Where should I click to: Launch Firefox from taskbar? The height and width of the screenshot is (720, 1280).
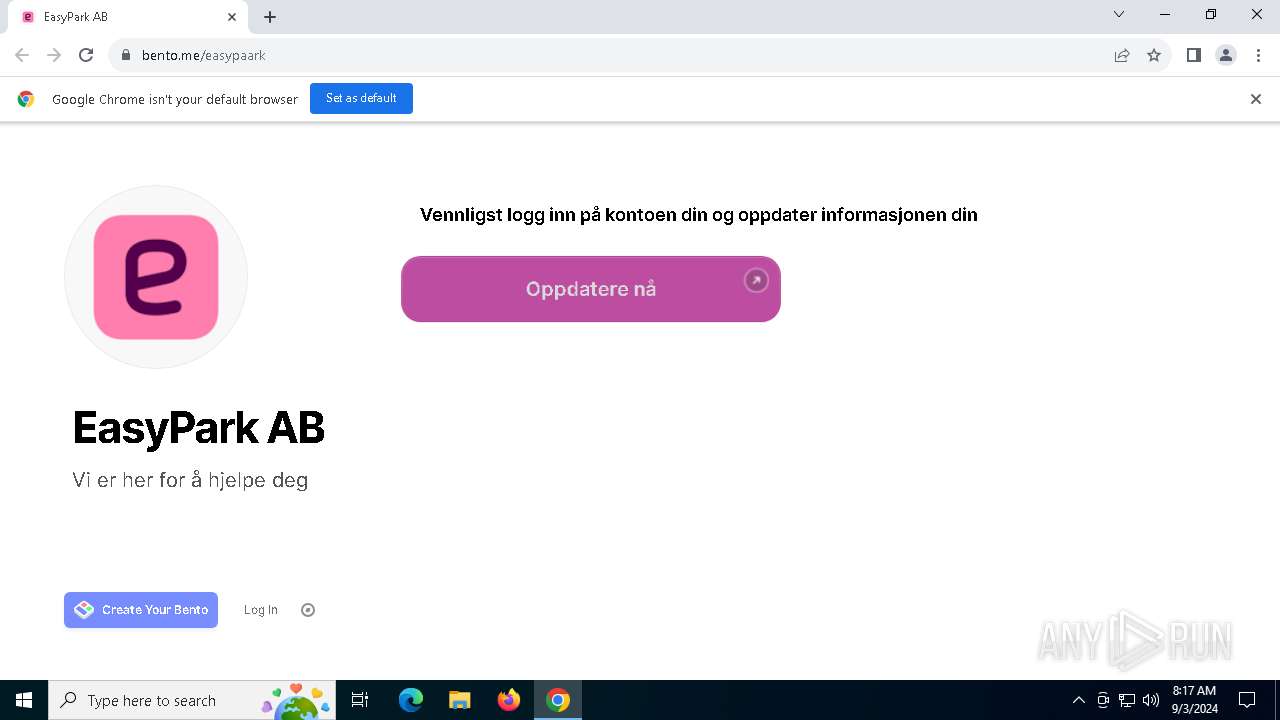pos(509,700)
